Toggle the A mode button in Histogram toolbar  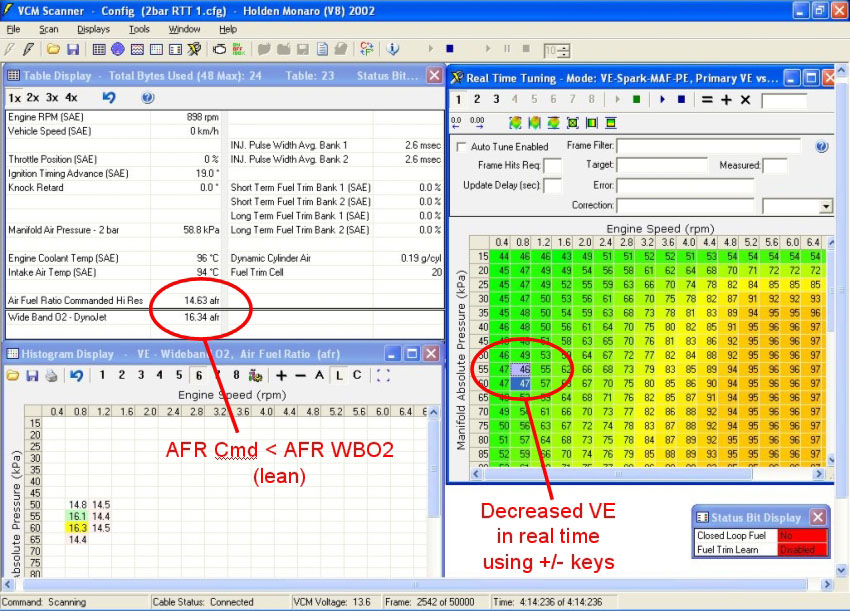point(319,375)
